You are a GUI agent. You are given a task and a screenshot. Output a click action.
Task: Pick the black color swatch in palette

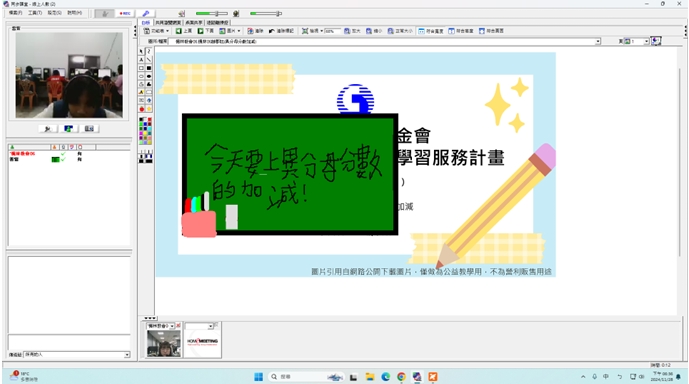click(141, 119)
